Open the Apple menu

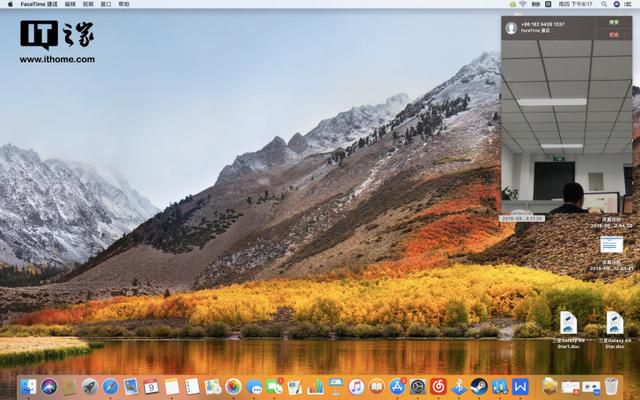[x=10, y=4]
